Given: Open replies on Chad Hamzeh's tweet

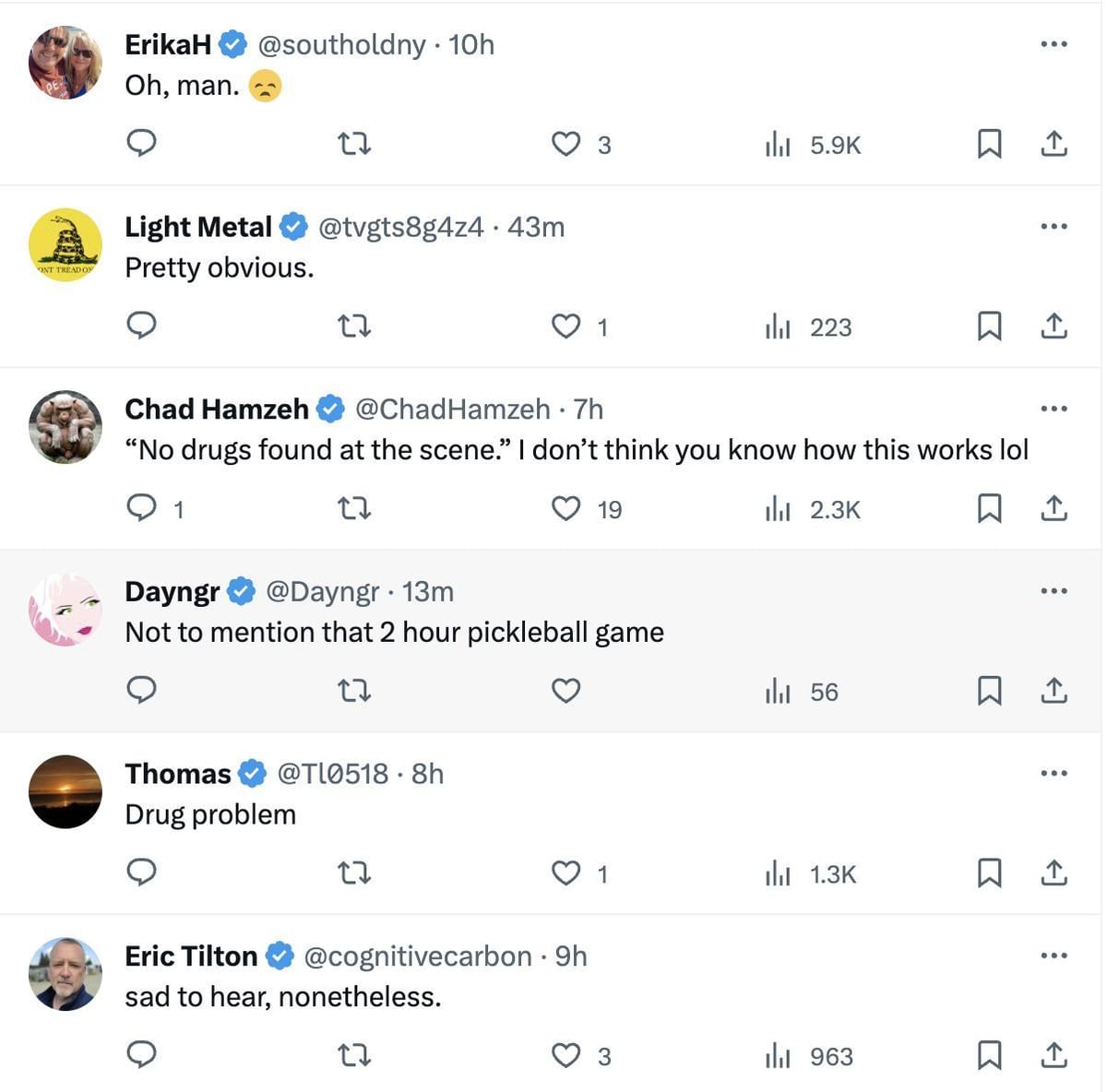Looking at the screenshot, I should tap(141, 508).
